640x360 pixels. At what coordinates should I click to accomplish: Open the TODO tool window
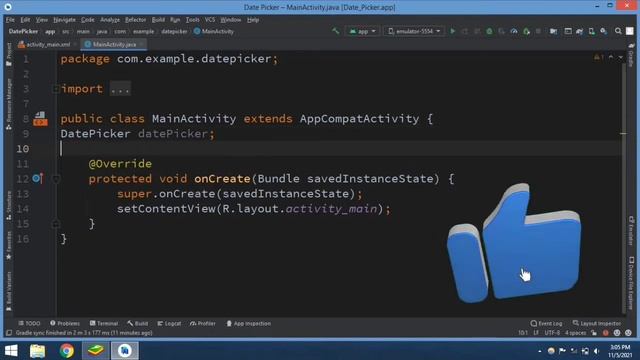pos(29,323)
